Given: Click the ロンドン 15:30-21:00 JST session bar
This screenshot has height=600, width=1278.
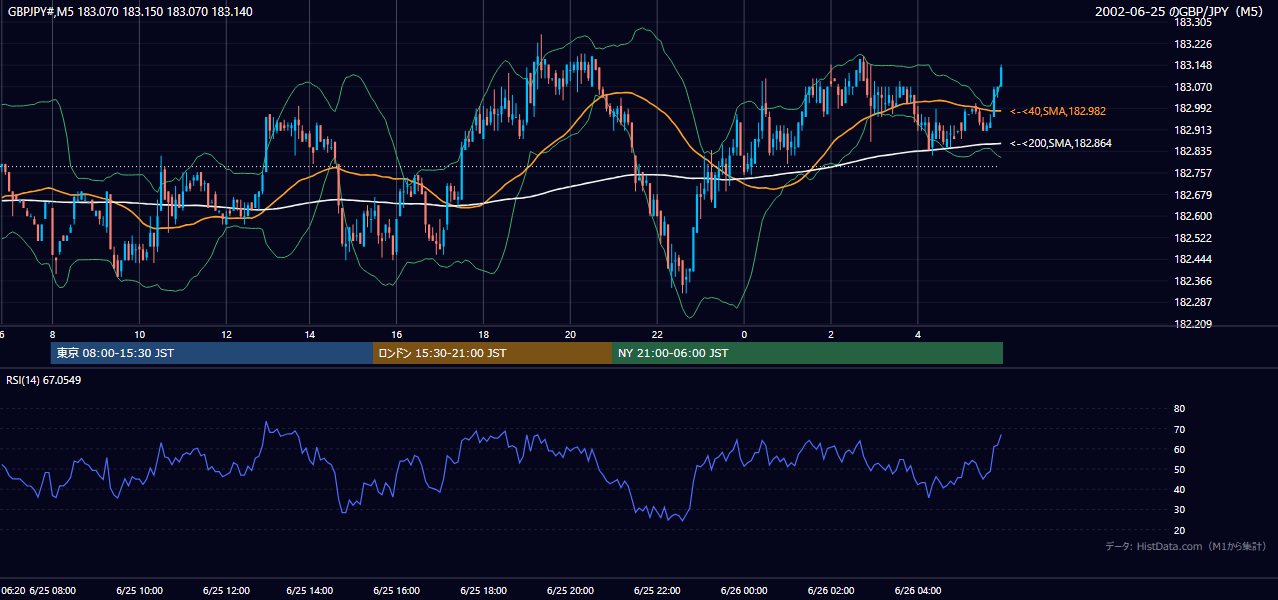Looking at the screenshot, I should (x=492, y=353).
